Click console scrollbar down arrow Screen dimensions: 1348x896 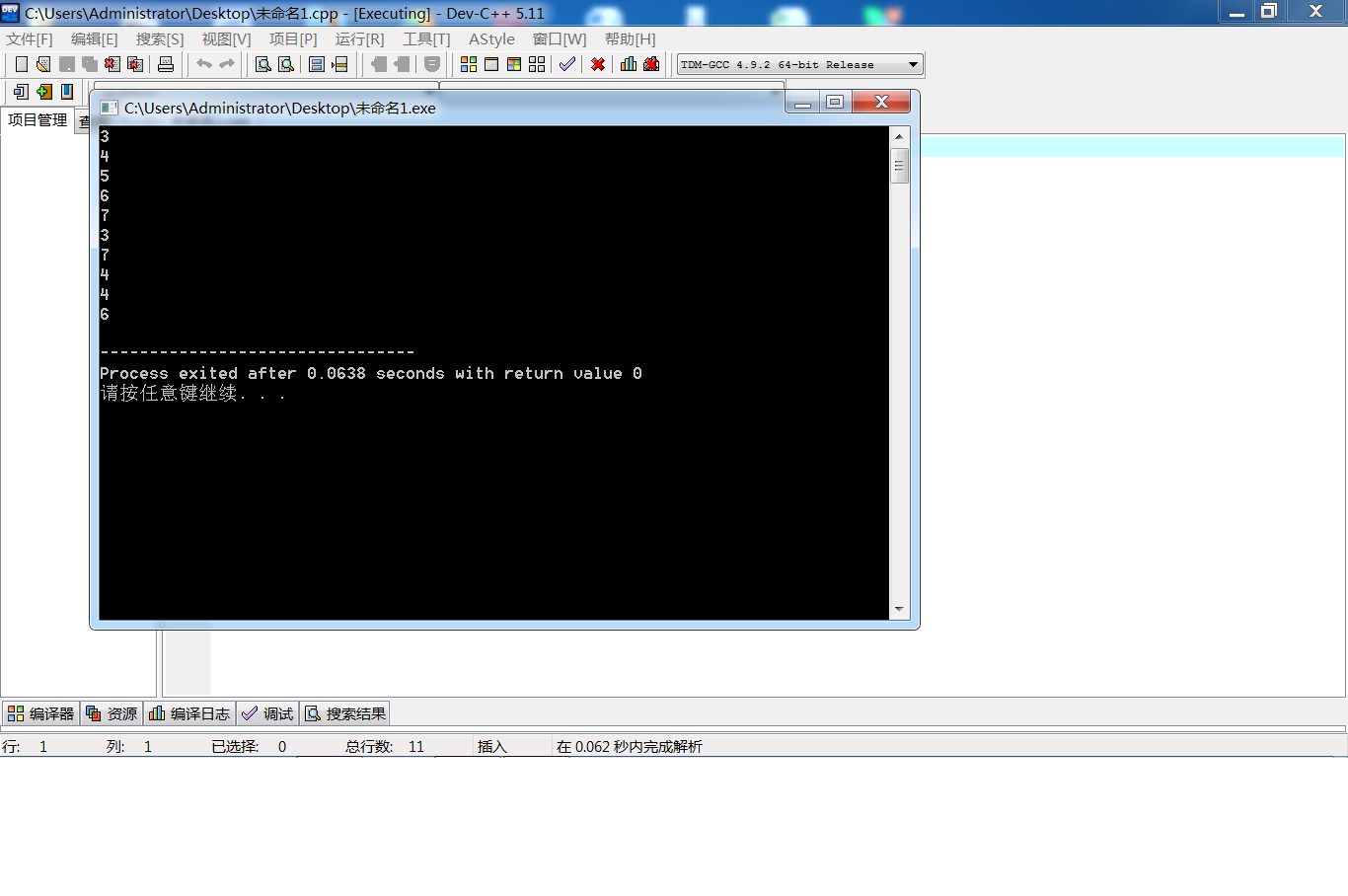899,610
